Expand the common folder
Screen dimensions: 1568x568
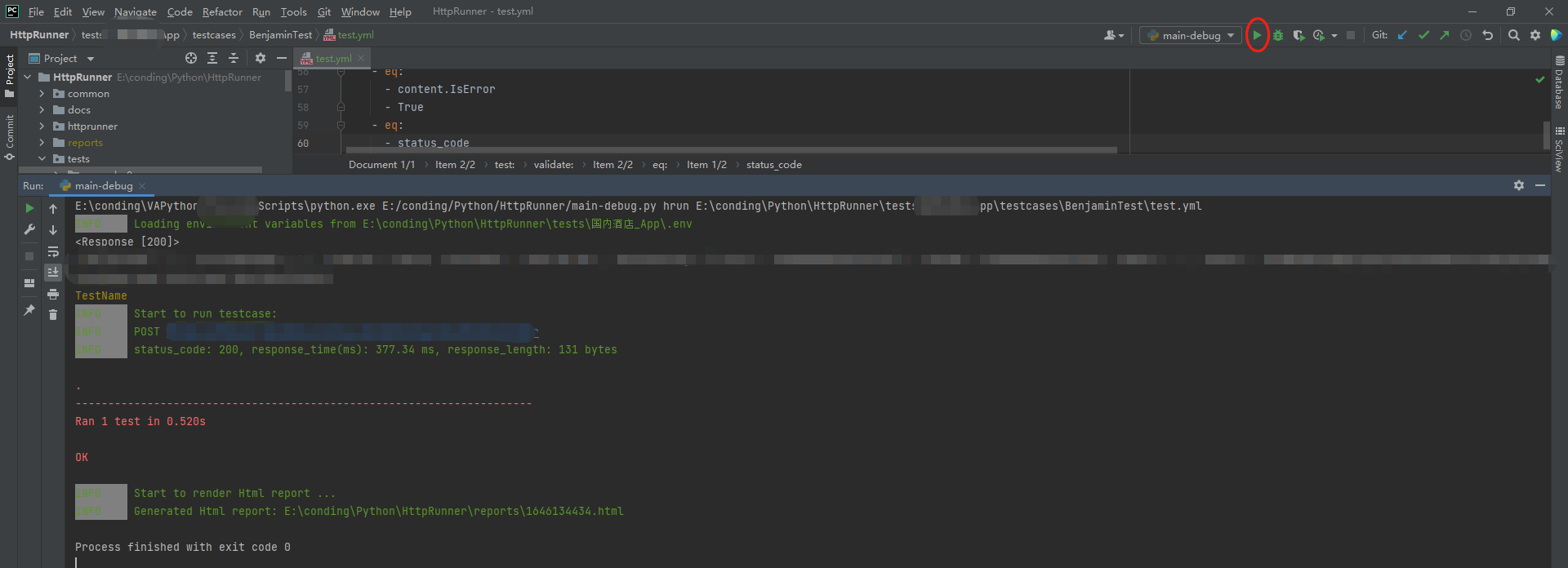click(42, 93)
